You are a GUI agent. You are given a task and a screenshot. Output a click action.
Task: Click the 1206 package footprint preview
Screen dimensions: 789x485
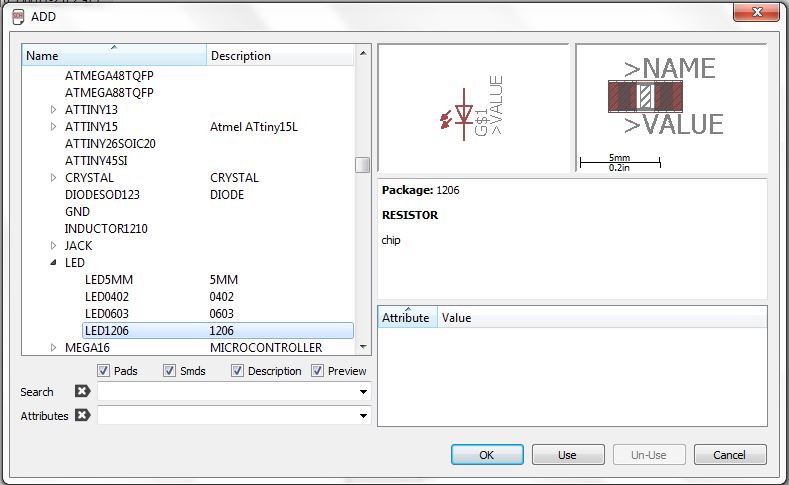point(671,108)
